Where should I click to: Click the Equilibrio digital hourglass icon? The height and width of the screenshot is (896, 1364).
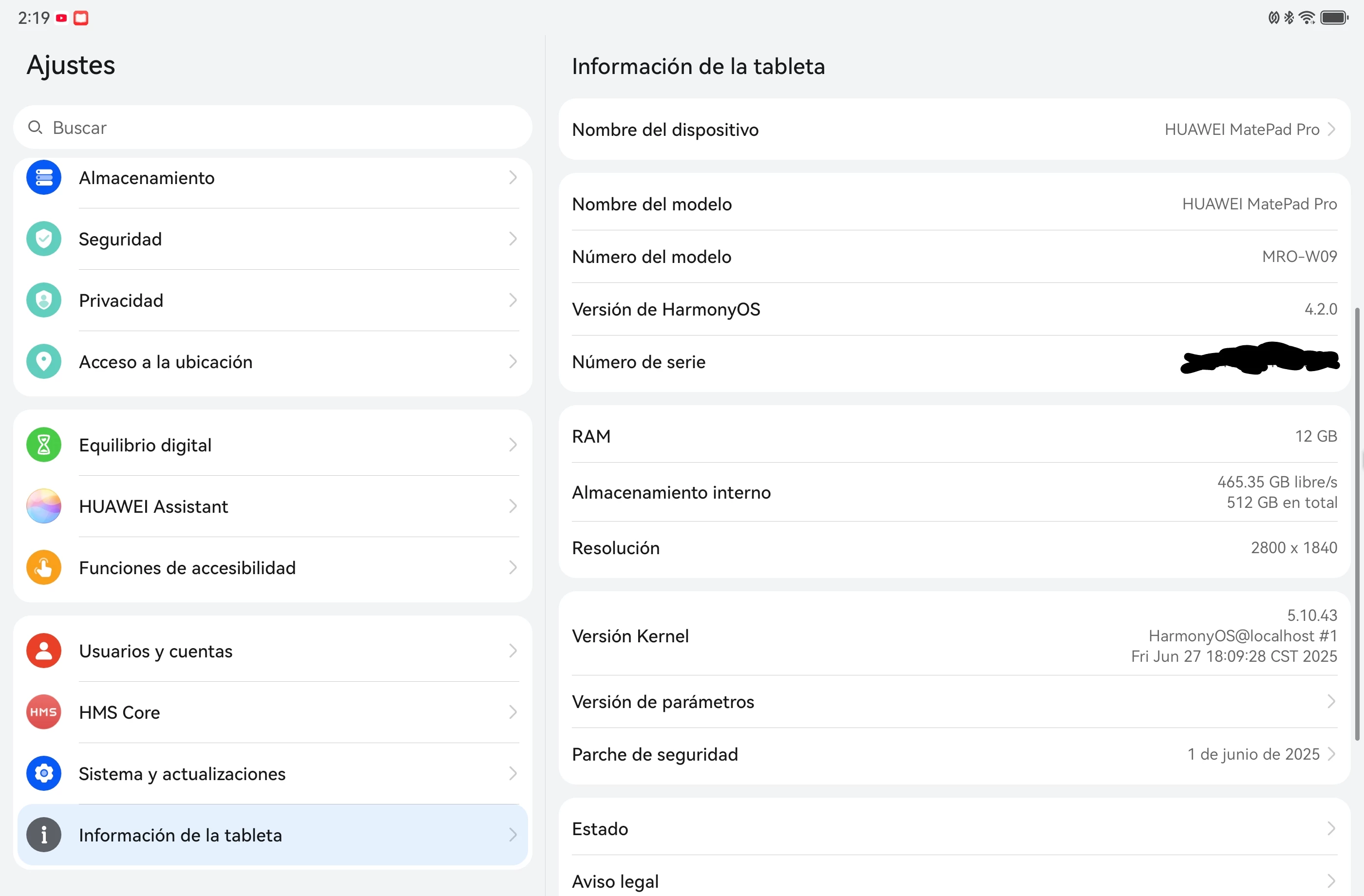[x=43, y=445]
